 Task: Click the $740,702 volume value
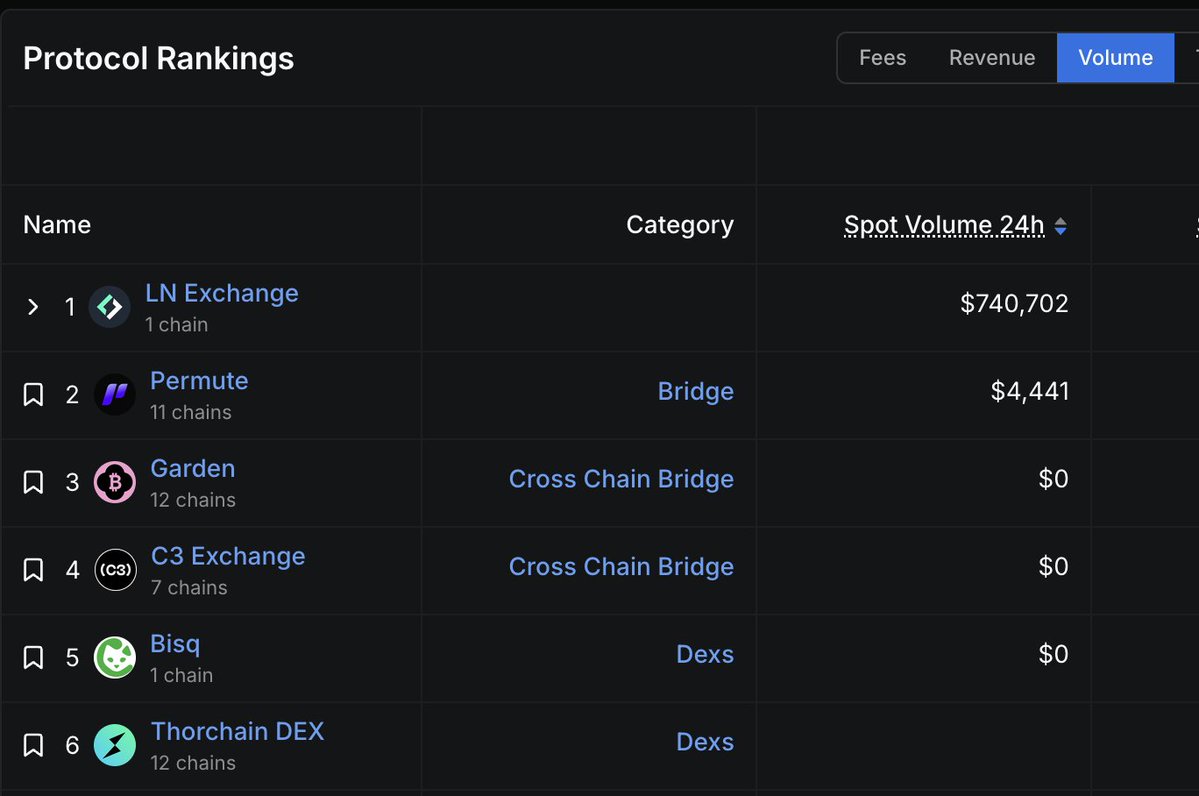coord(1014,304)
